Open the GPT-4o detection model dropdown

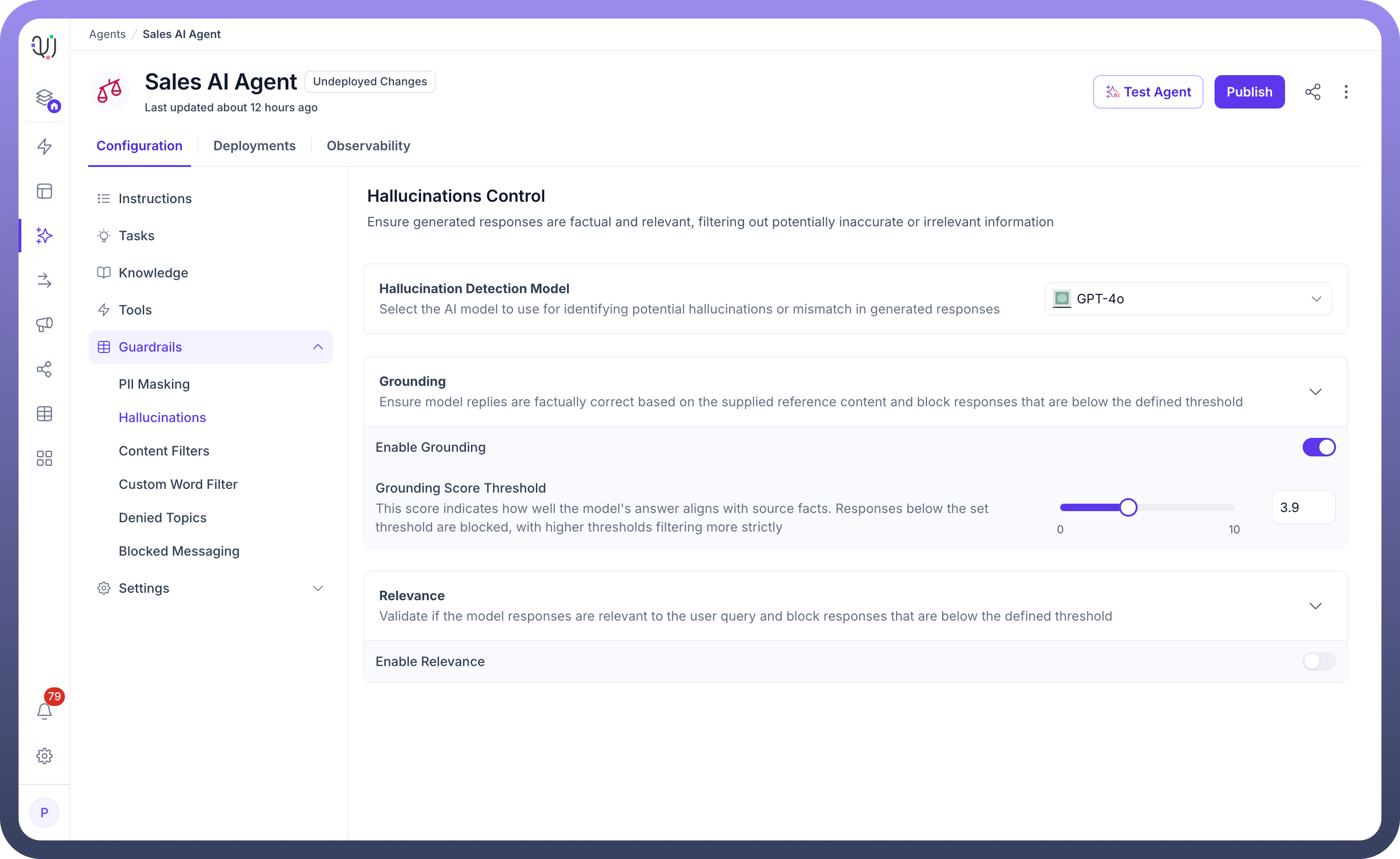pos(1188,299)
